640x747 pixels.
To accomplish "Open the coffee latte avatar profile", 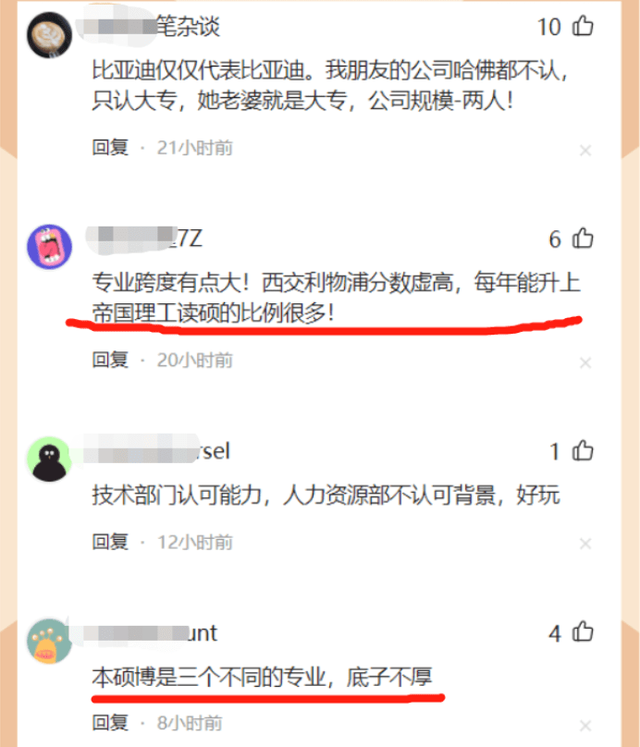I will [x=49, y=35].
